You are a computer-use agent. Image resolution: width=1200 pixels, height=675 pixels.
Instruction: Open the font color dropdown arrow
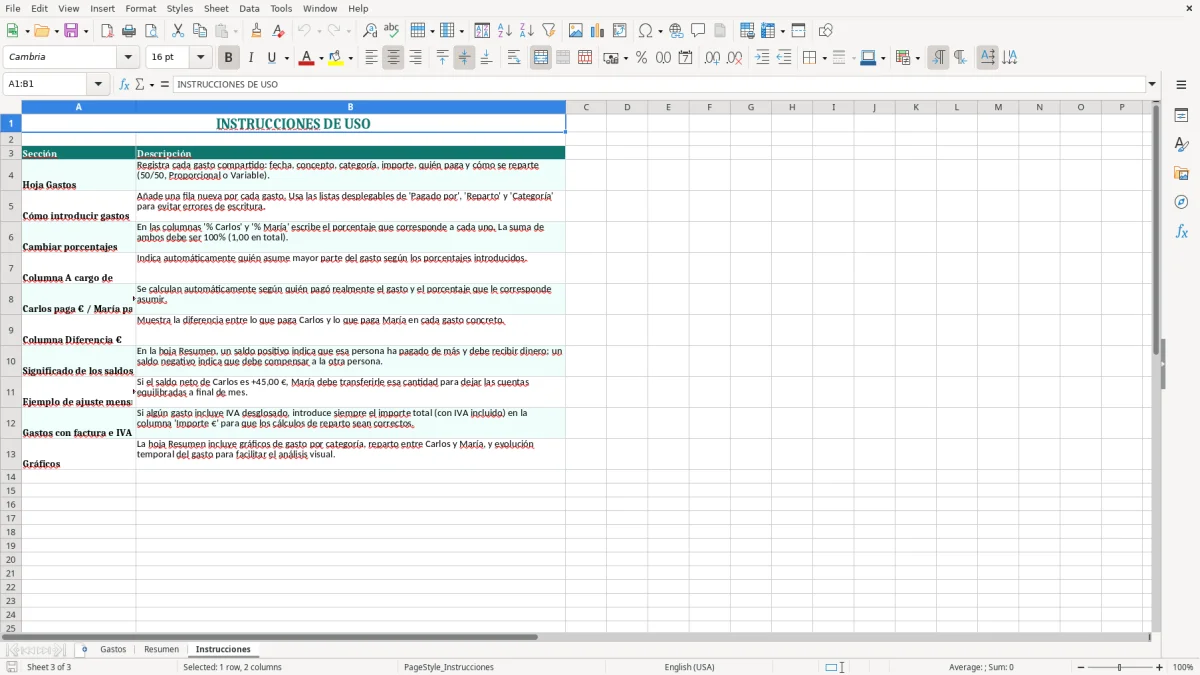pos(321,58)
